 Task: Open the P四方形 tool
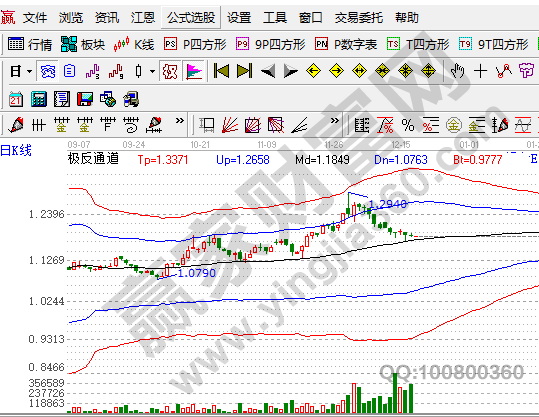[x=195, y=44]
